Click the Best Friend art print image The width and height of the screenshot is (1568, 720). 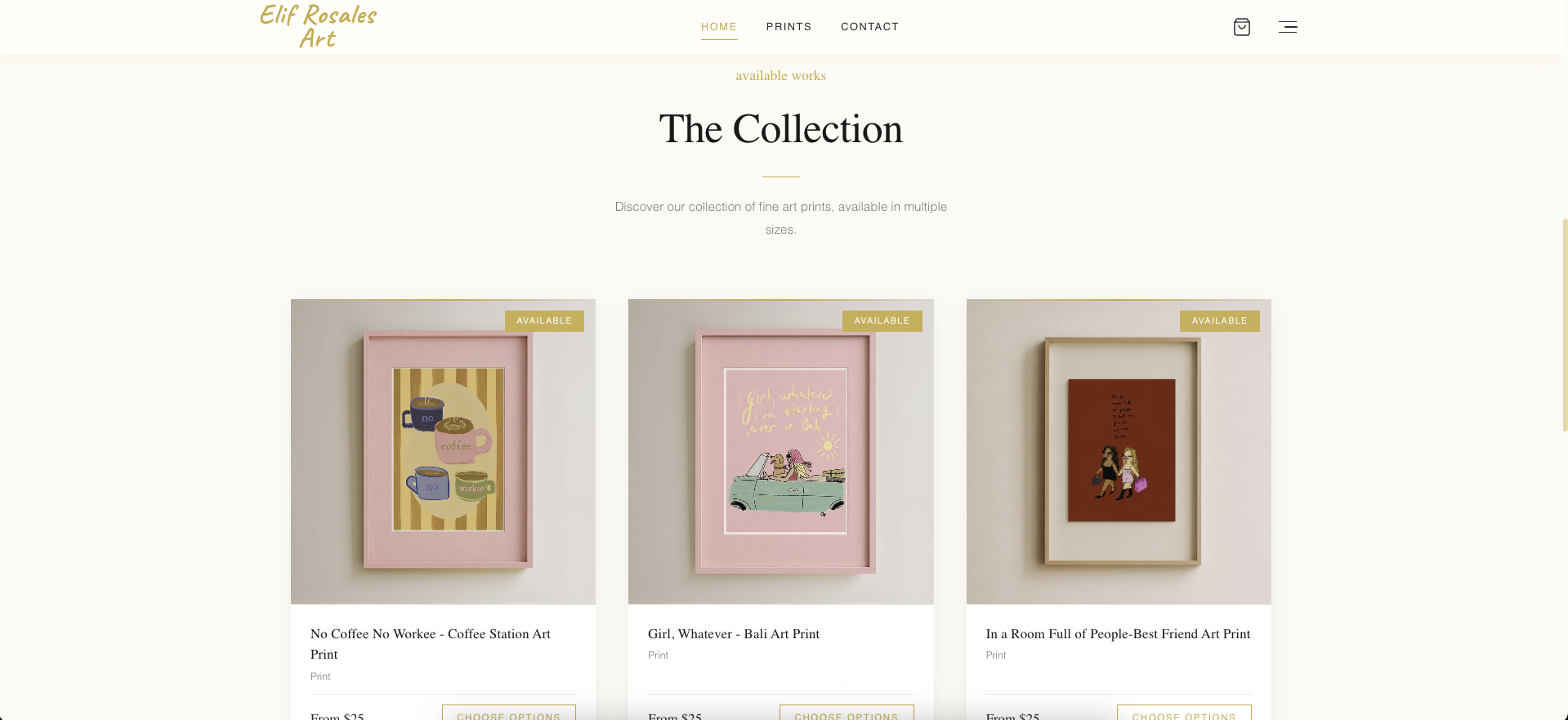(x=1119, y=452)
